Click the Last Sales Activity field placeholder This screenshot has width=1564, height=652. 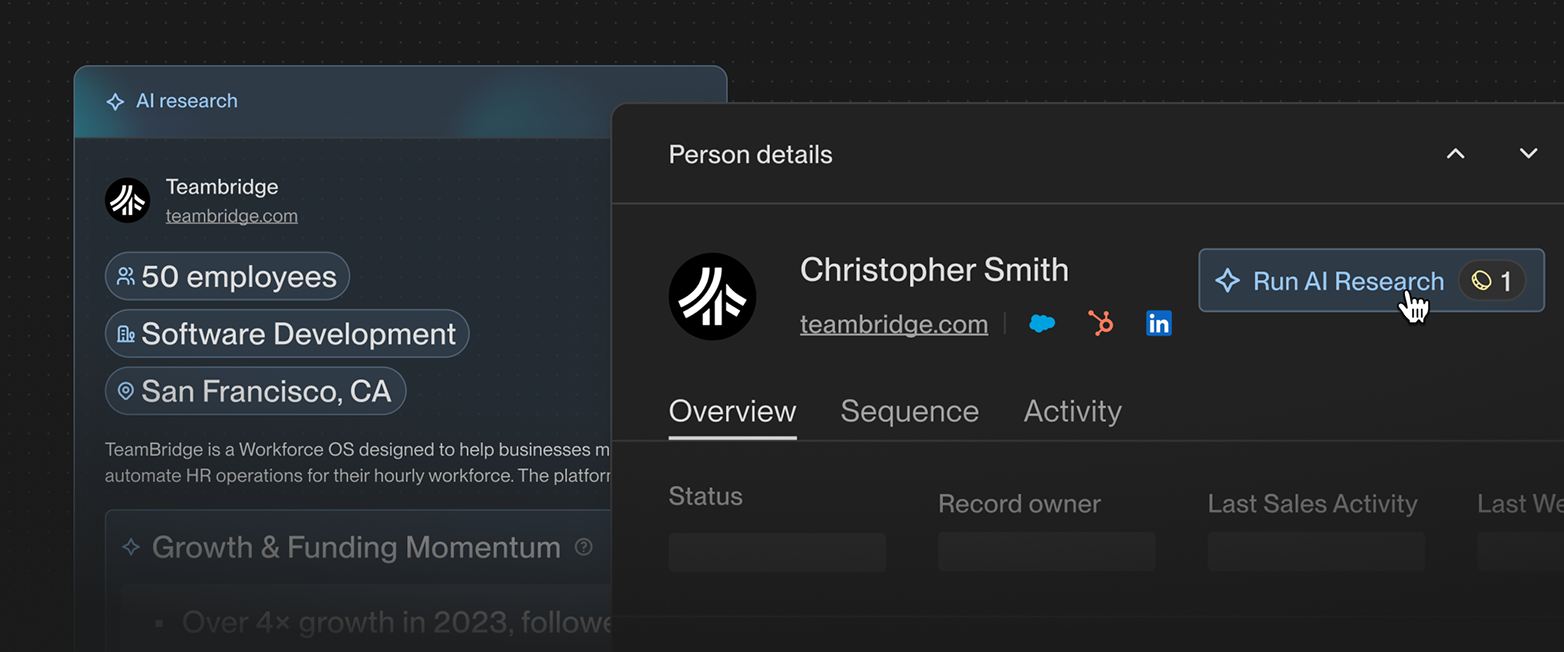pyautogui.click(x=1316, y=552)
